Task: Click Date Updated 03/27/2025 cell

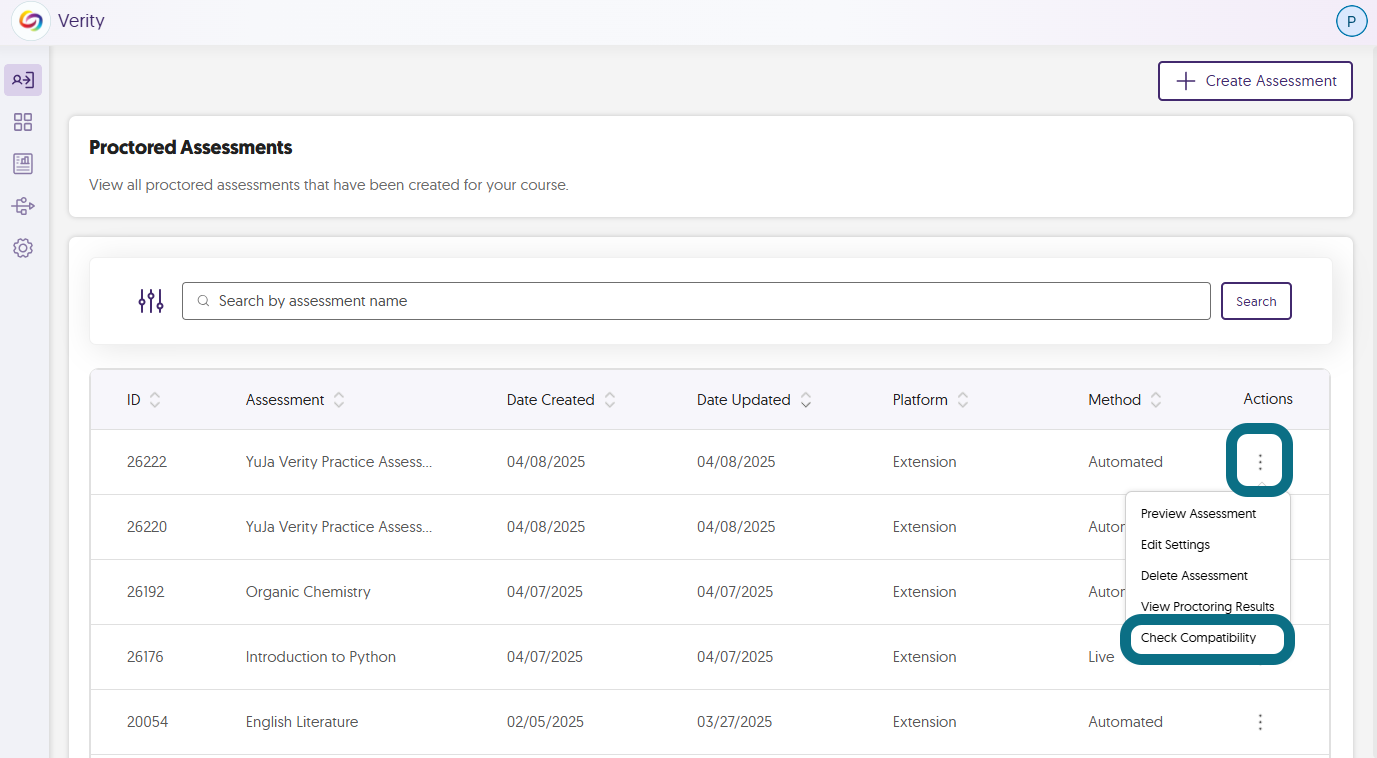Action: pyautogui.click(x=735, y=722)
